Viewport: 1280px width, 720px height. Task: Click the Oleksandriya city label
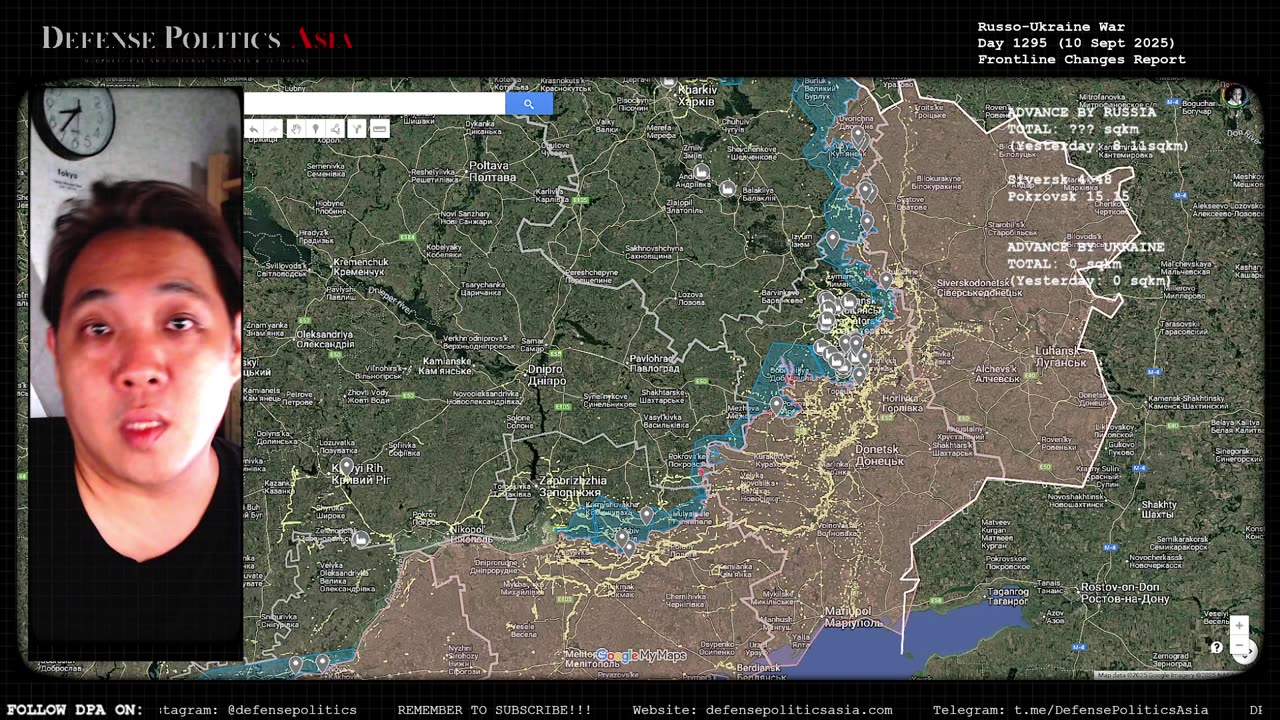(x=325, y=338)
